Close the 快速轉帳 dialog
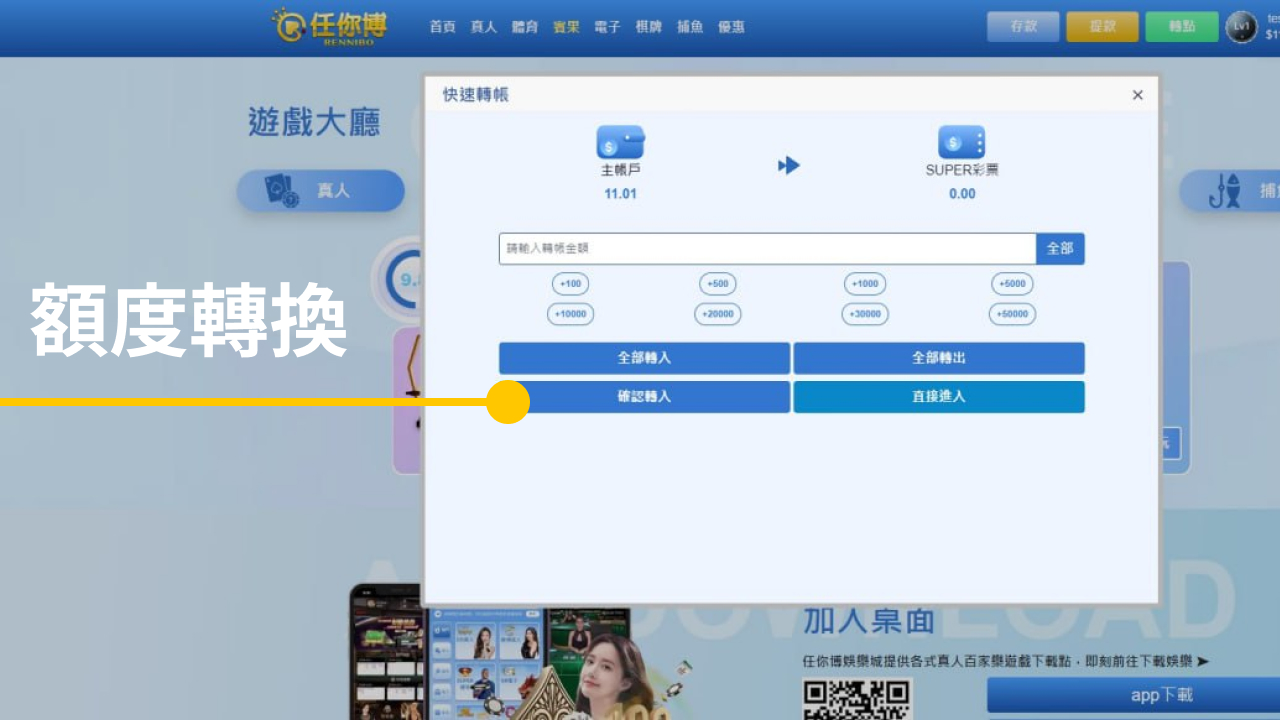 click(1137, 95)
